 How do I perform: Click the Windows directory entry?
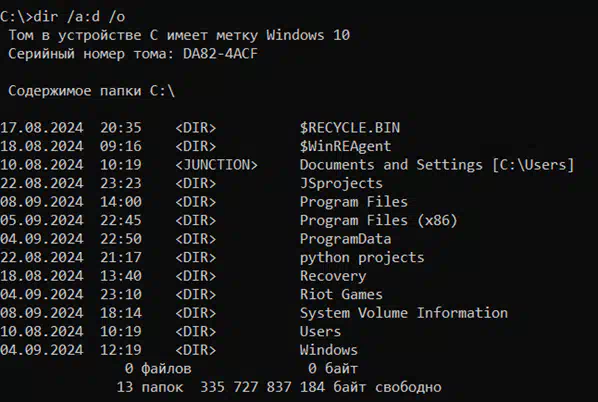[x=328, y=350]
